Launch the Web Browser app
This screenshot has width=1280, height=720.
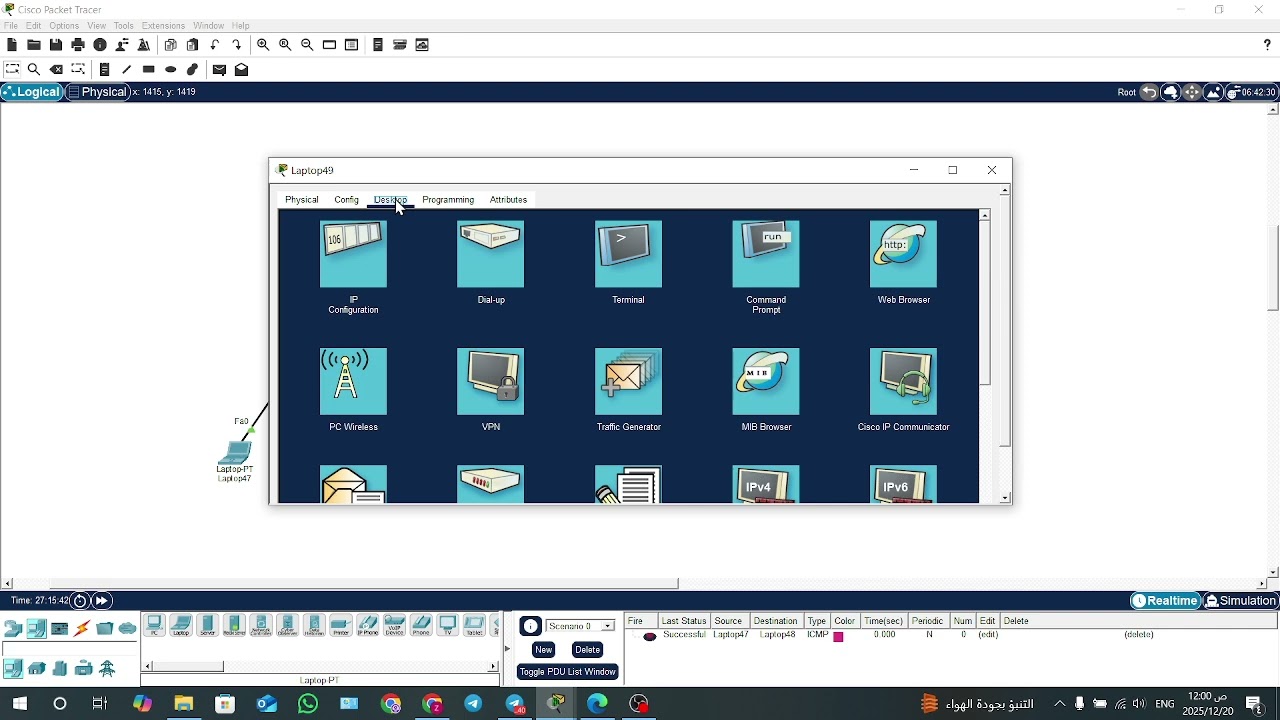904,254
